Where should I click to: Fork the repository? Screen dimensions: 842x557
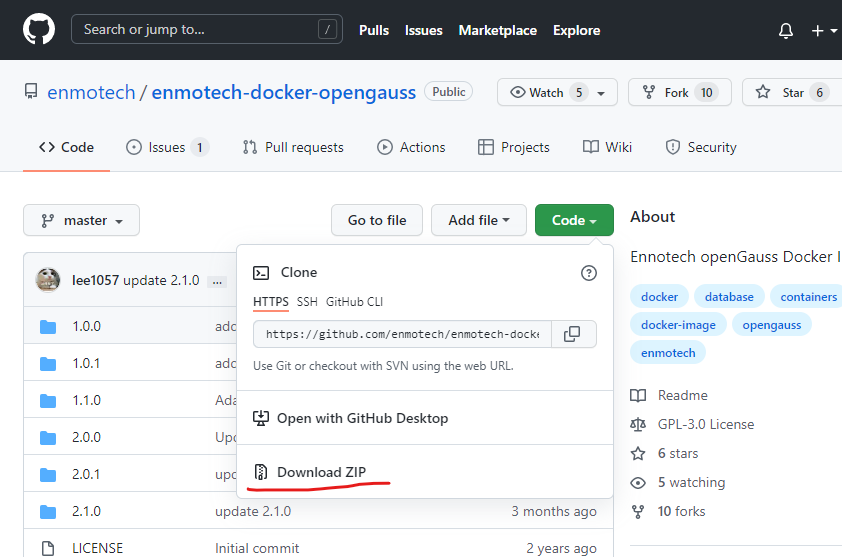click(680, 92)
